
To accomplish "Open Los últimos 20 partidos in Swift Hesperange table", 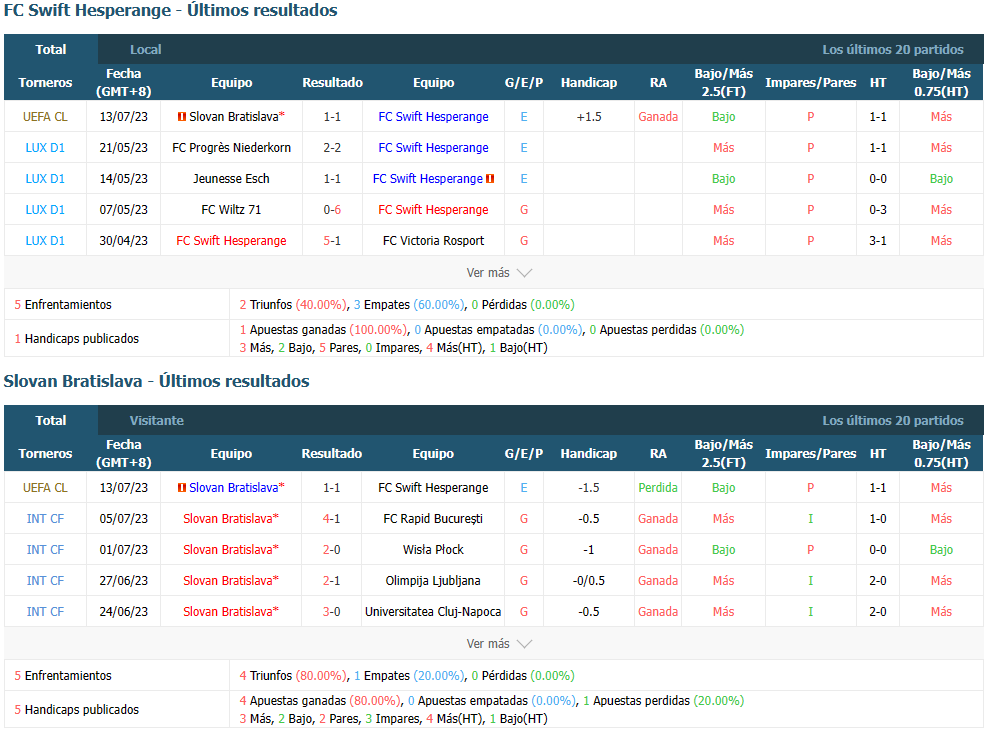I will click(x=892, y=49).
